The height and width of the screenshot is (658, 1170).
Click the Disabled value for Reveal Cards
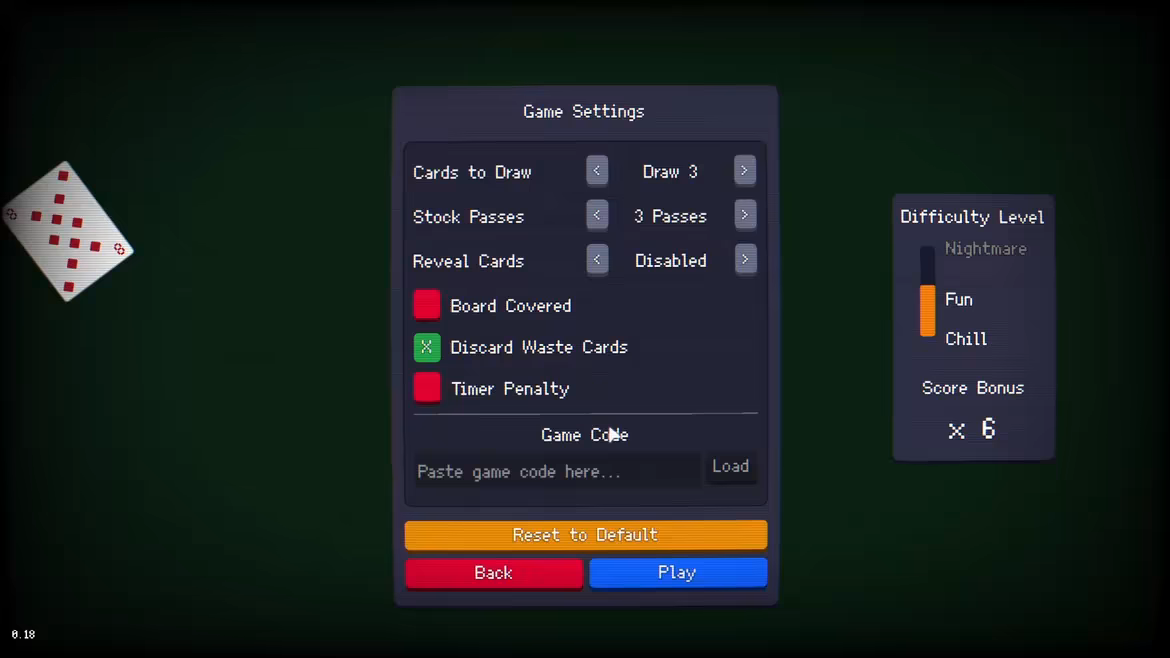670,260
